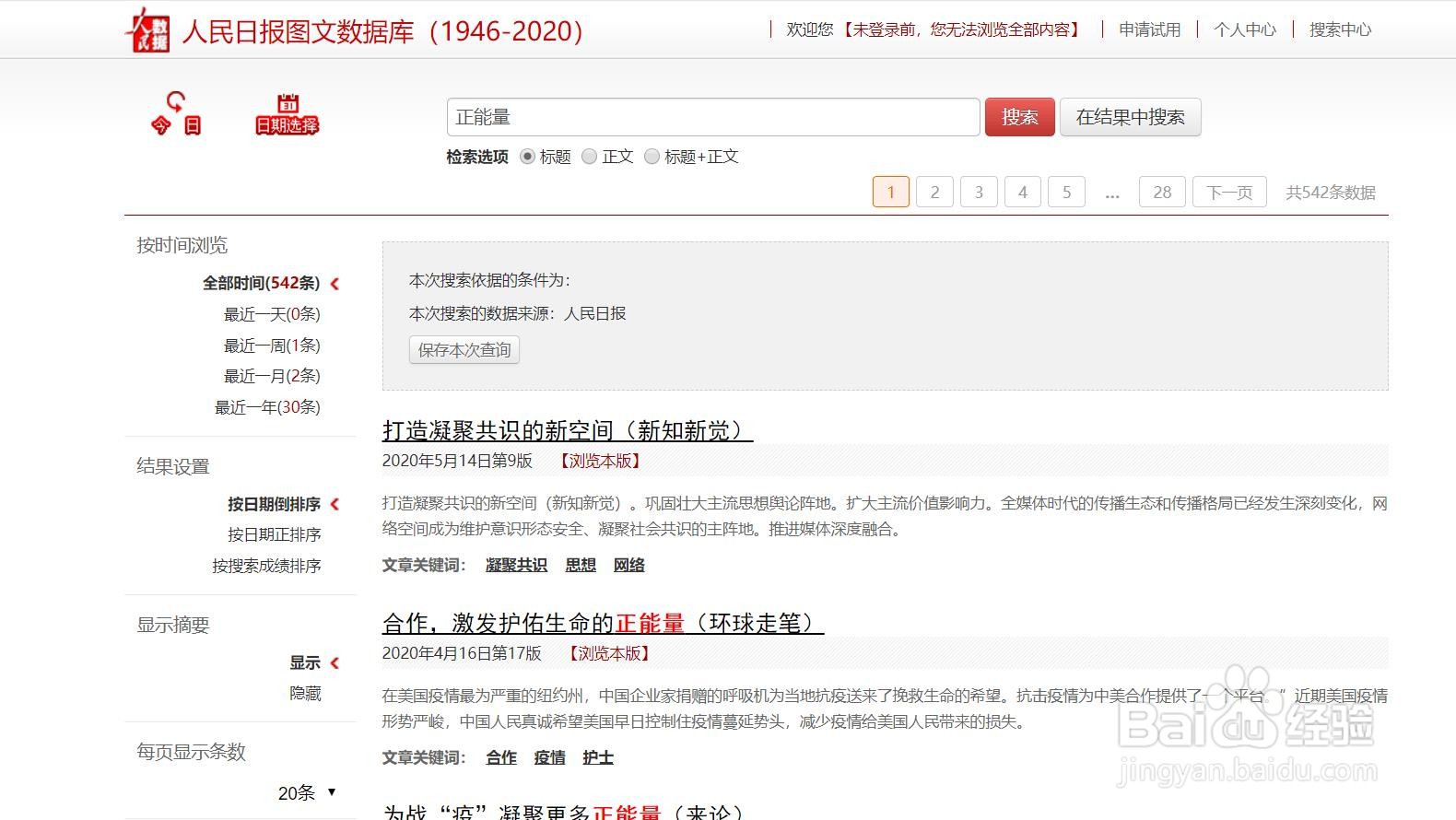Click date text 2020年5月14日第9版
The image size is (1456, 820).
[x=457, y=461]
